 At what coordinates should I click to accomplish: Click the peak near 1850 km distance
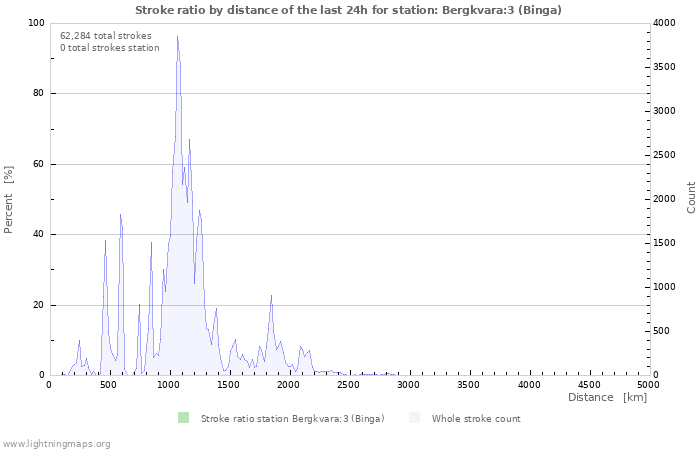pos(271,296)
